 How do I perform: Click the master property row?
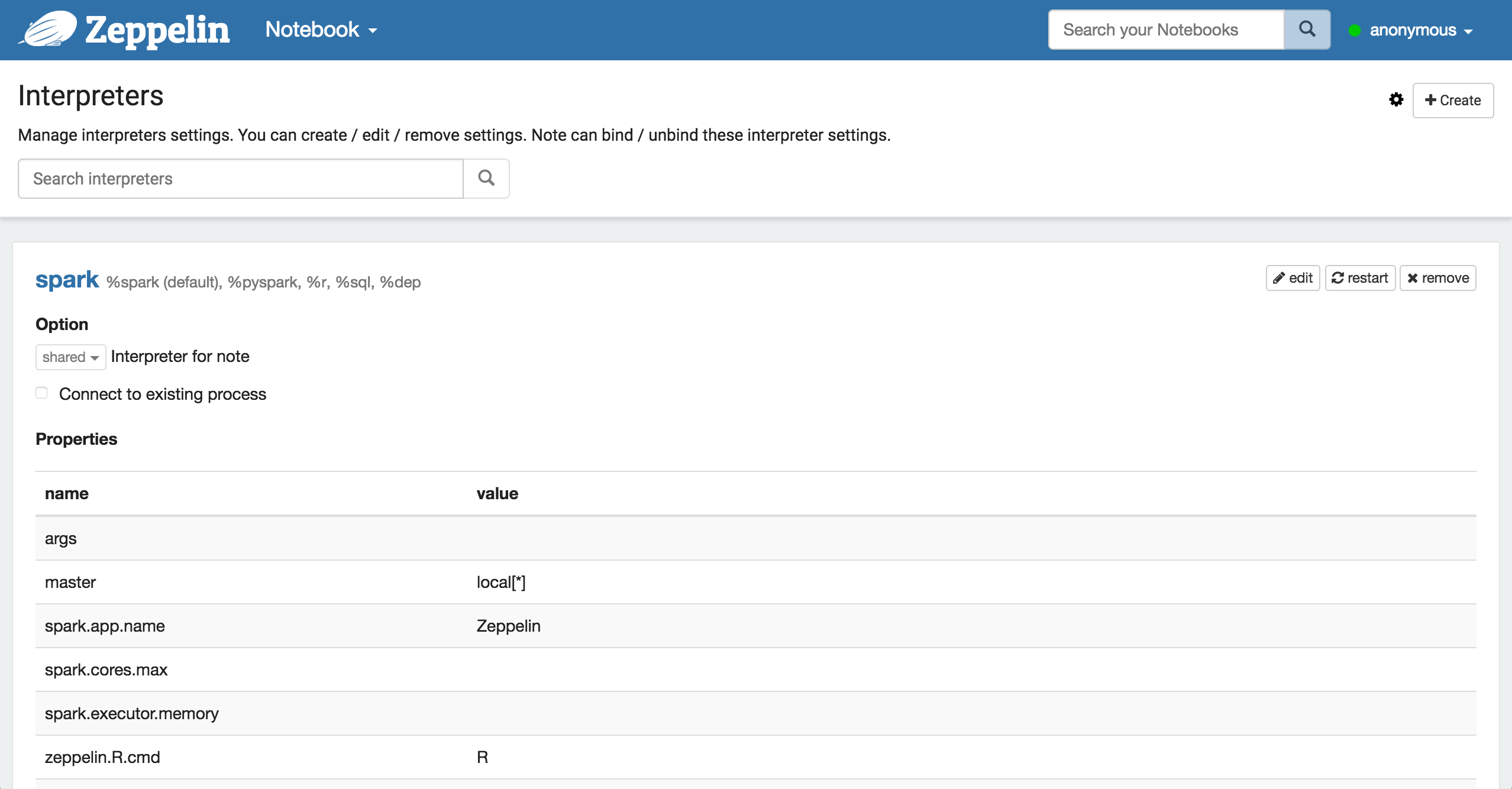755,582
